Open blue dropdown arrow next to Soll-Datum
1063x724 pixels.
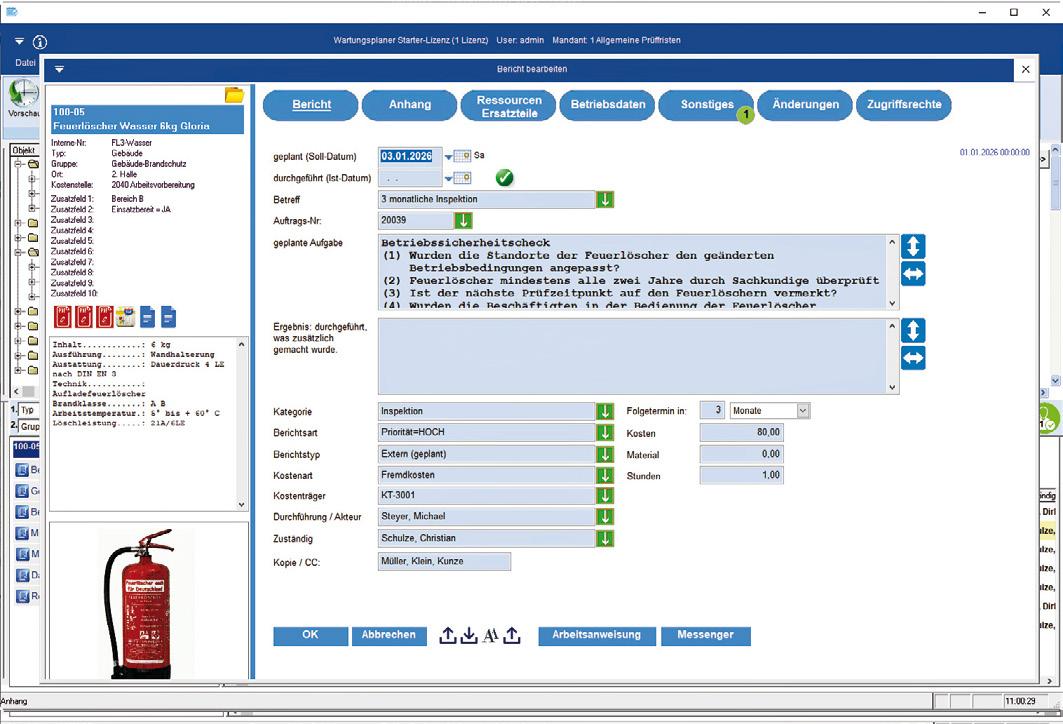(x=448, y=157)
